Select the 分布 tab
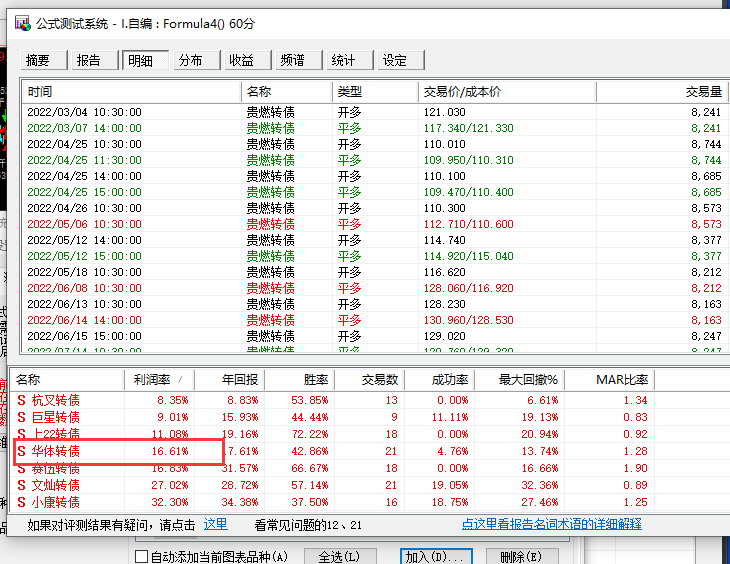Viewport: 730px width, 564px height. point(196,60)
